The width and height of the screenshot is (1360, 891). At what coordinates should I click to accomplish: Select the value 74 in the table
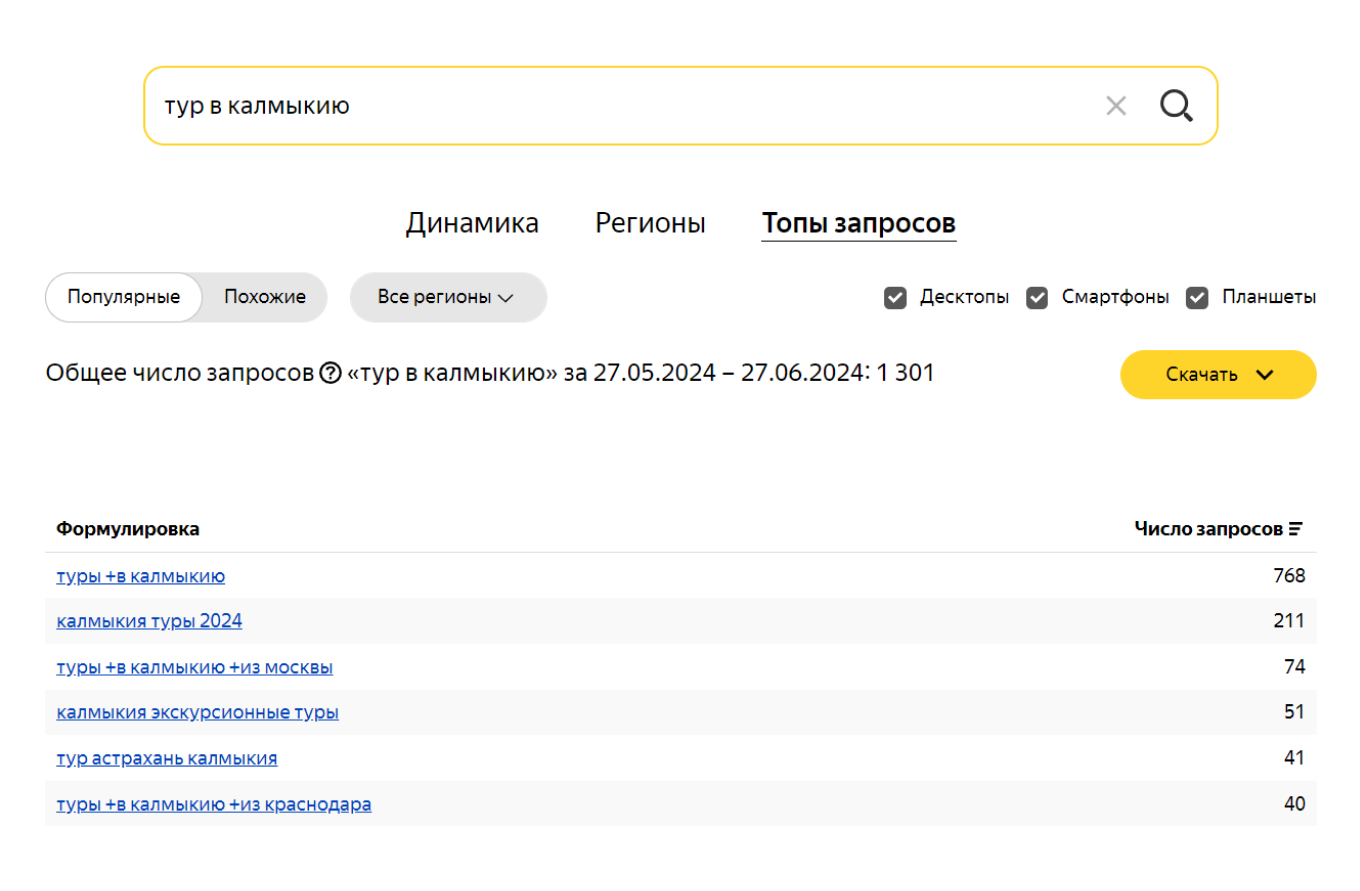click(1295, 667)
